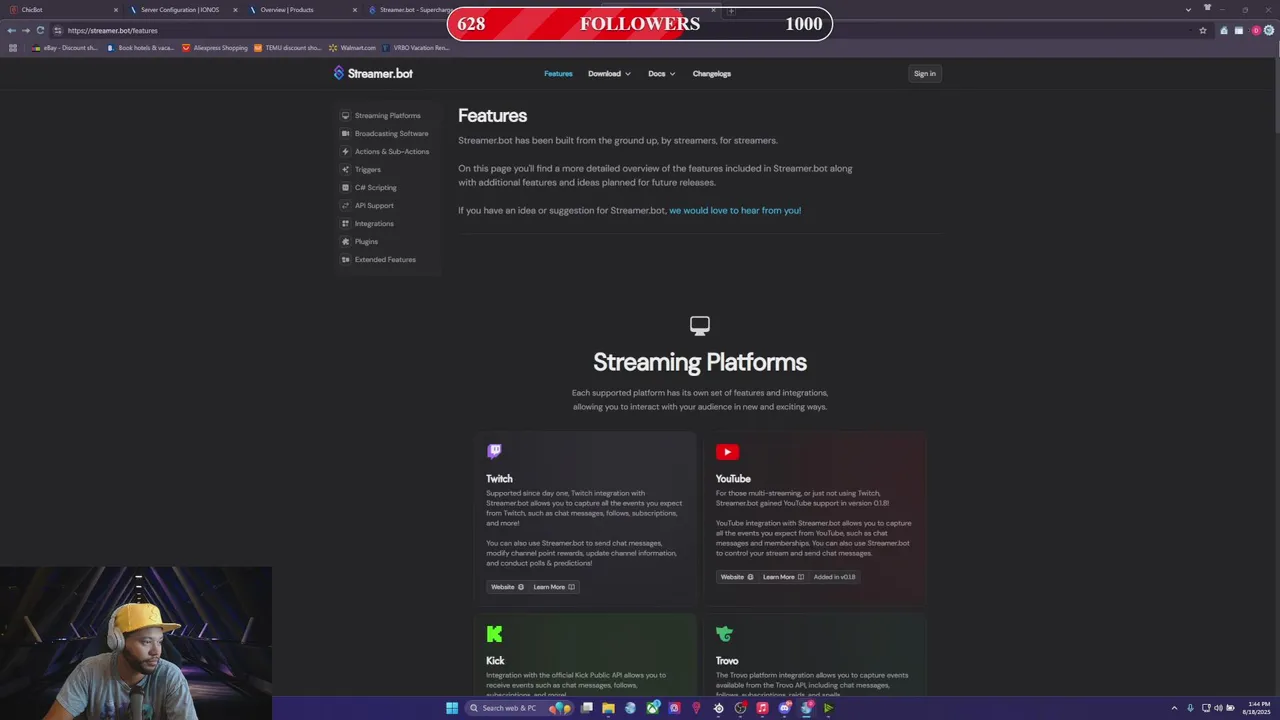The height and width of the screenshot is (720, 1280).
Task: Open the browser profile avatar icon
Action: click(x=1256, y=30)
